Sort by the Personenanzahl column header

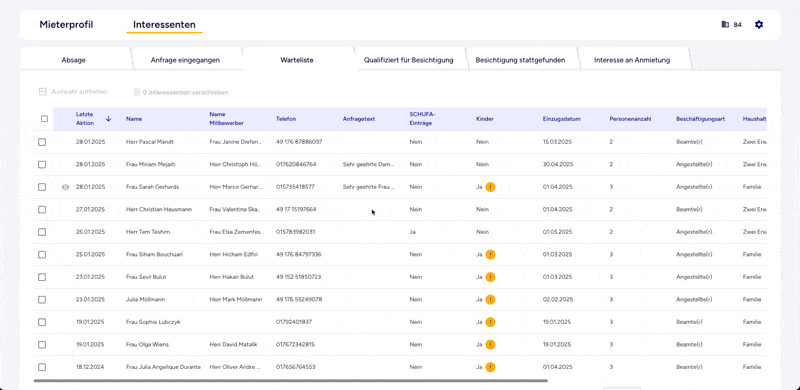pyautogui.click(x=630, y=119)
